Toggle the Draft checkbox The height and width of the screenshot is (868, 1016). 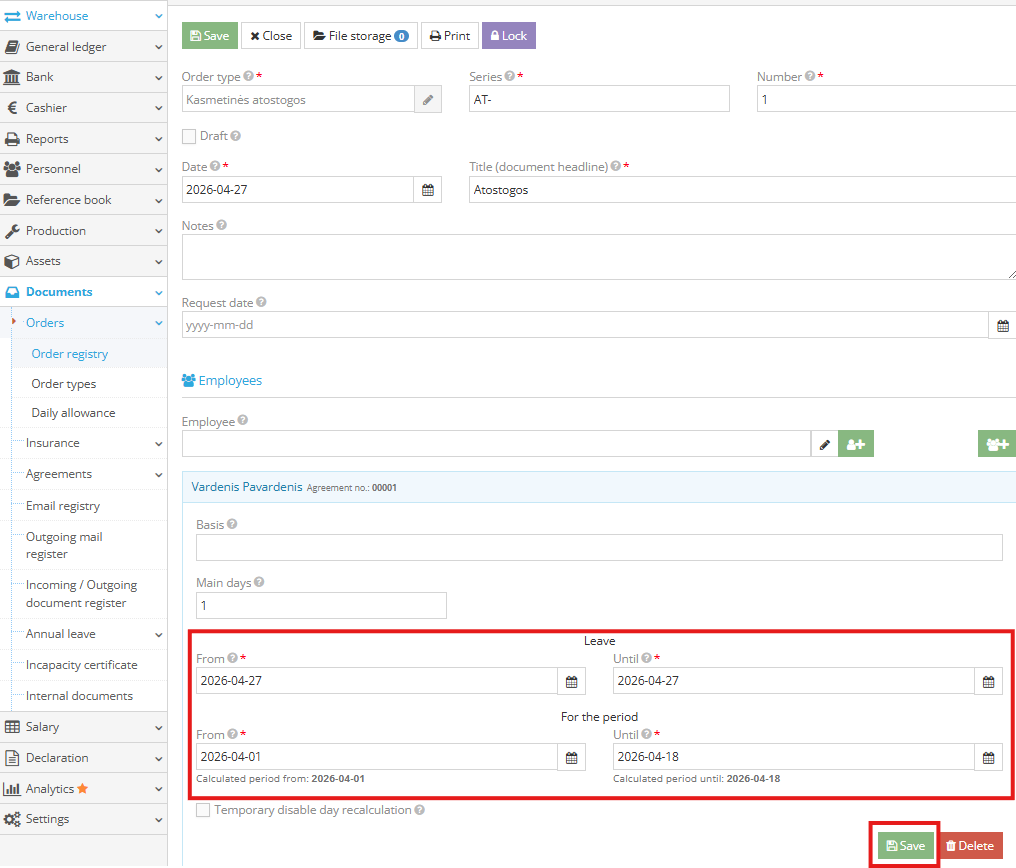(x=189, y=136)
